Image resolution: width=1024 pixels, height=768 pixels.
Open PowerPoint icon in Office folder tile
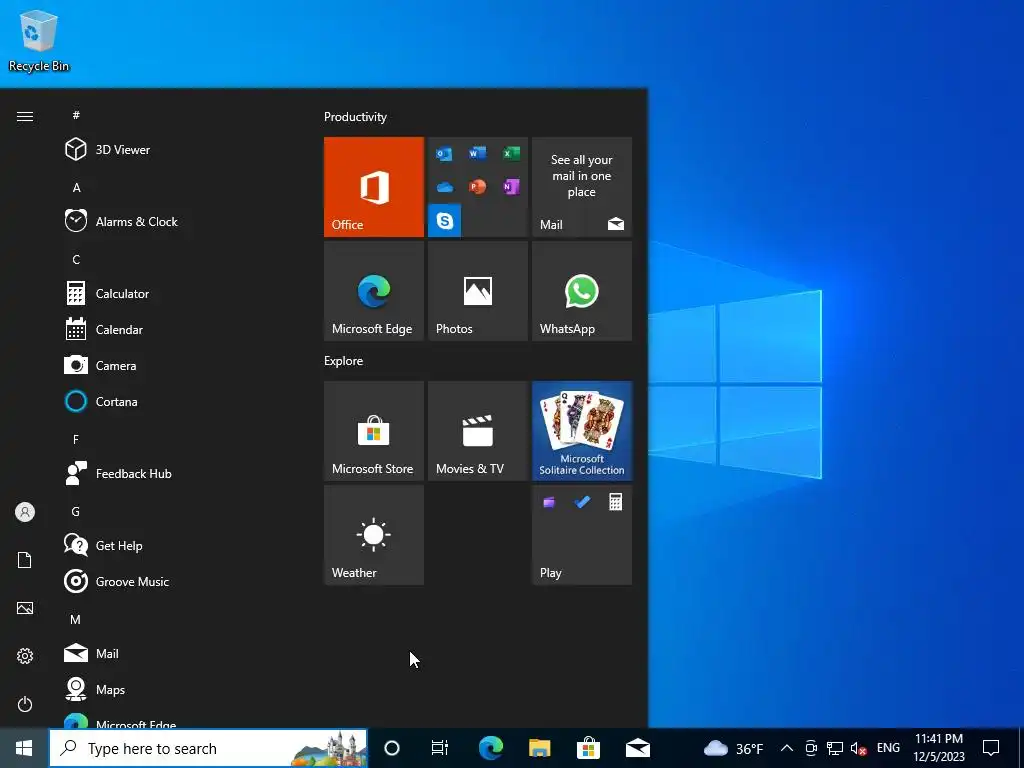click(477, 187)
